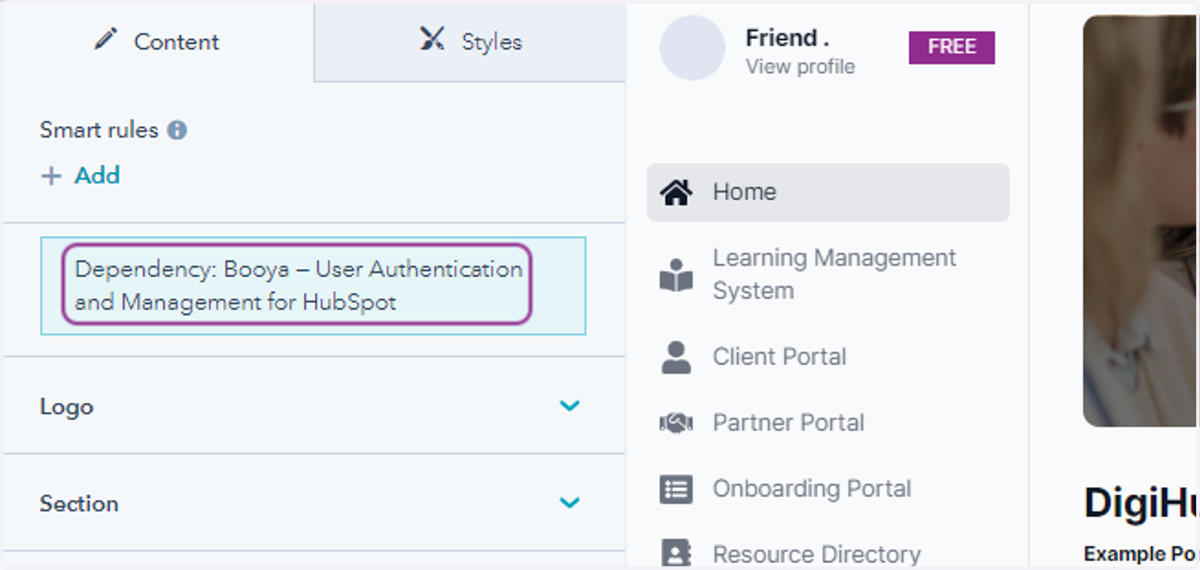Open the Styles tab
The height and width of the screenshot is (570, 1200).
(x=470, y=42)
